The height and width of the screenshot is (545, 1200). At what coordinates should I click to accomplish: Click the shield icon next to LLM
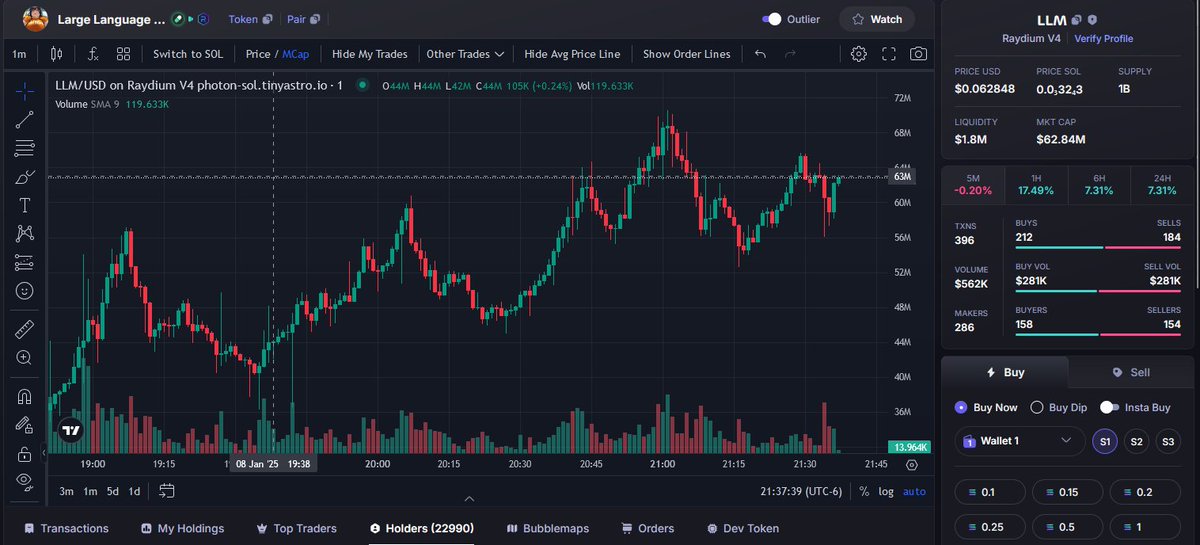pos(1093,19)
